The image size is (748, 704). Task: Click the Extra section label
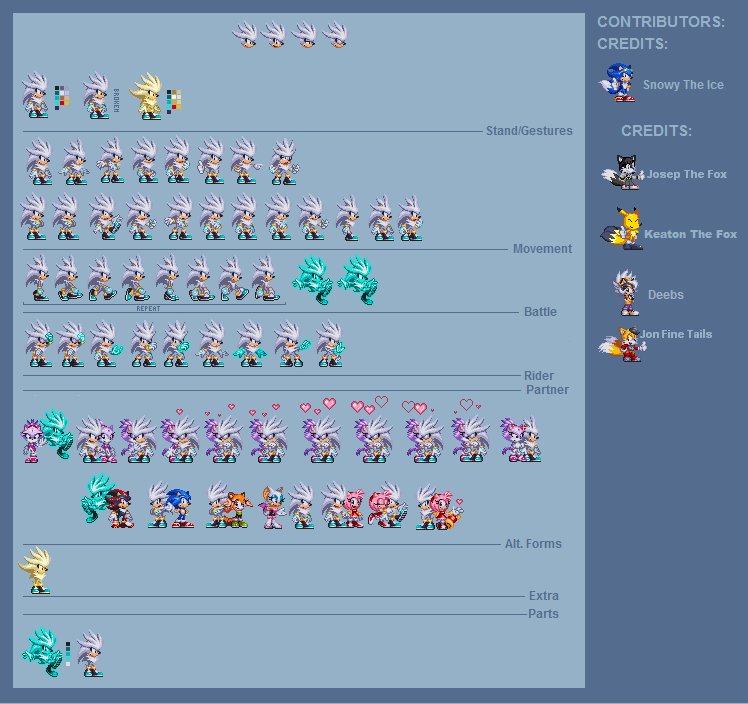tap(543, 596)
